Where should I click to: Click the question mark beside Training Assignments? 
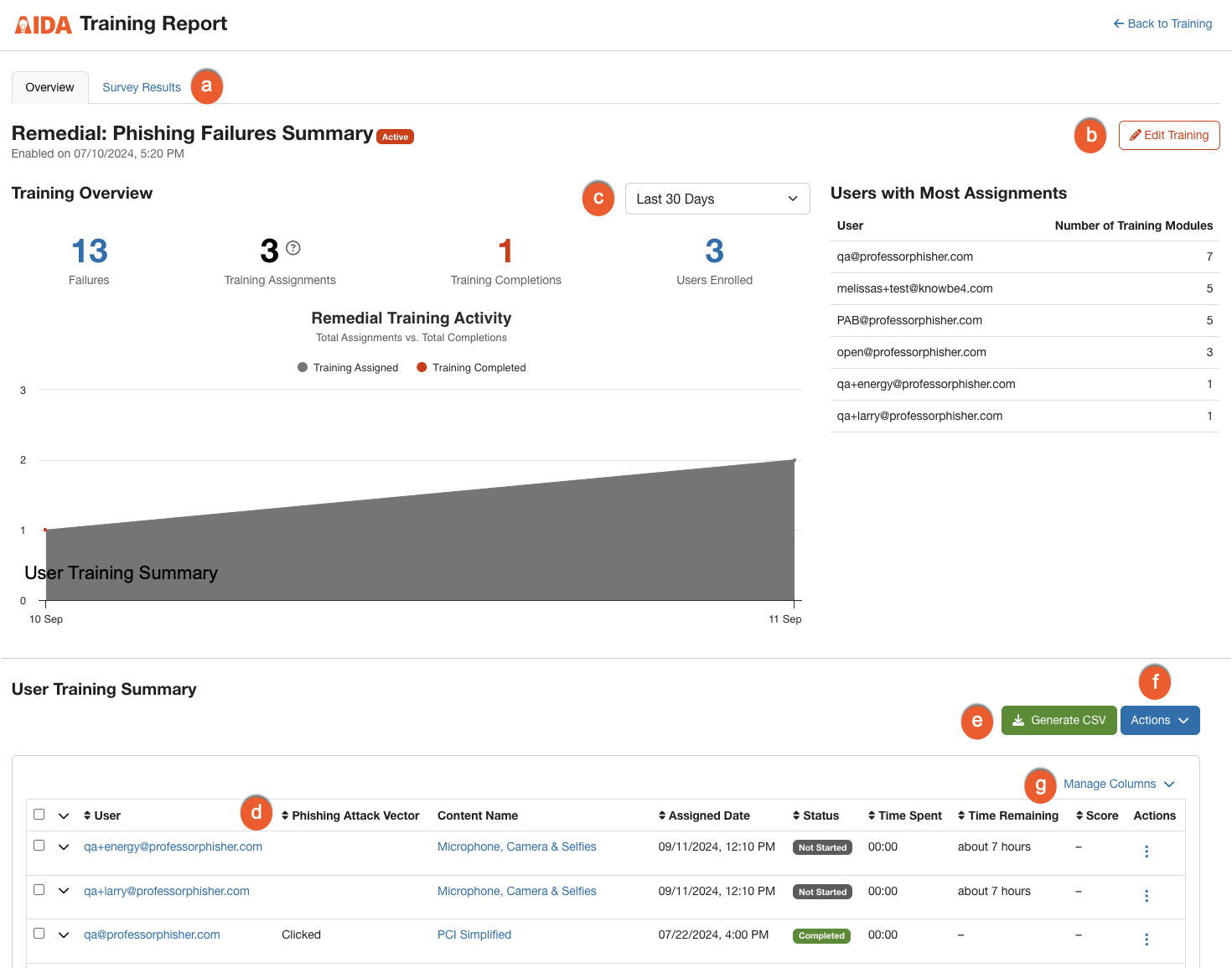pyautogui.click(x=292, y=247)
